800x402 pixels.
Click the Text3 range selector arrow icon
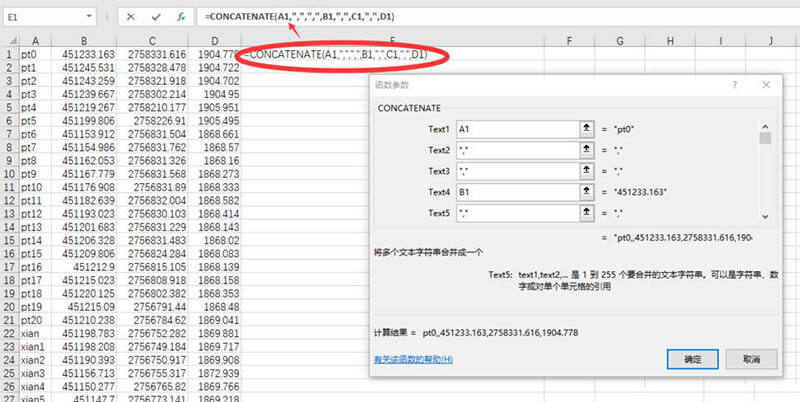(587, 171)
